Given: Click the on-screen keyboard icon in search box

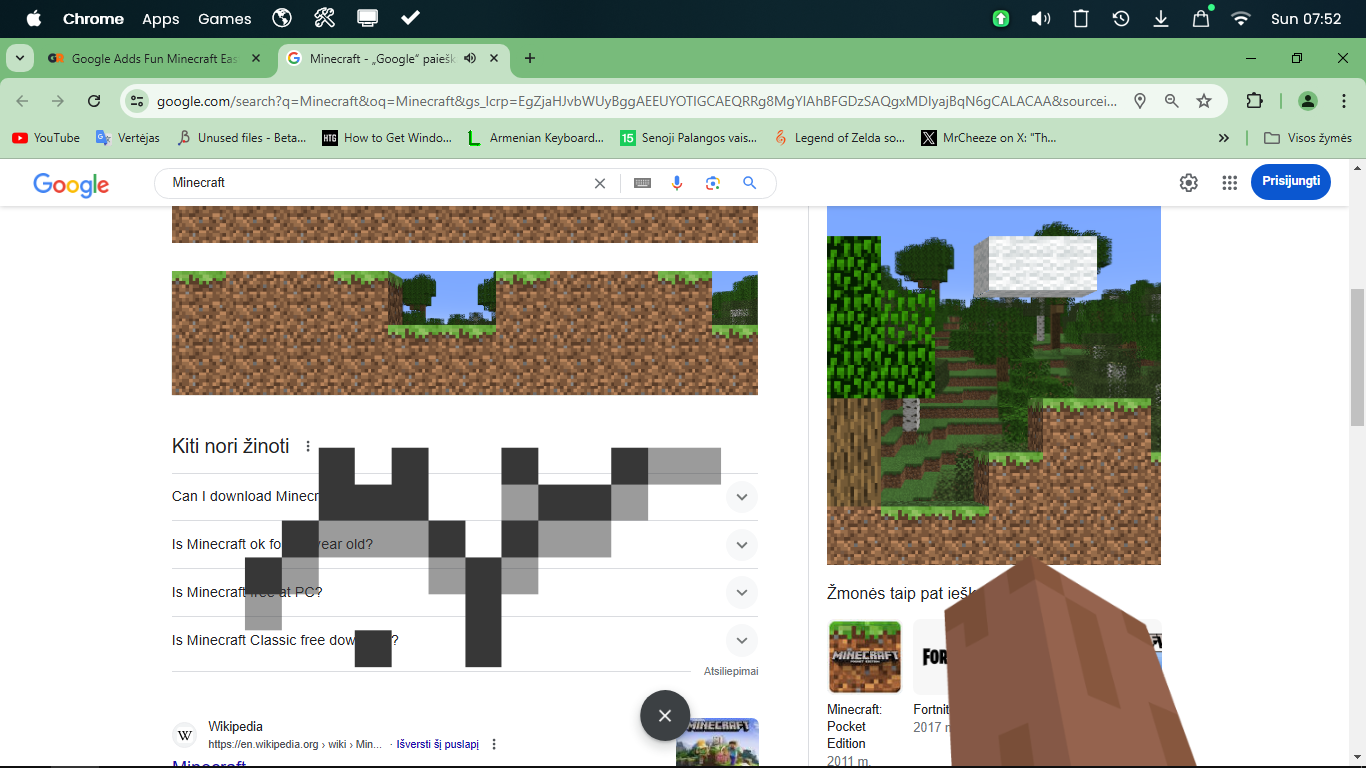Looking at the screenshot, I should click(642, 183).
